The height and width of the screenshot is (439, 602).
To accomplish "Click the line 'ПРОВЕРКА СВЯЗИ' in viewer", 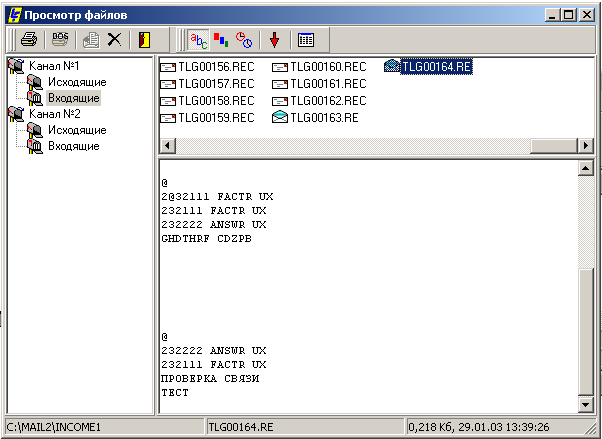I will pyautogui.click(x=210, y=378).
